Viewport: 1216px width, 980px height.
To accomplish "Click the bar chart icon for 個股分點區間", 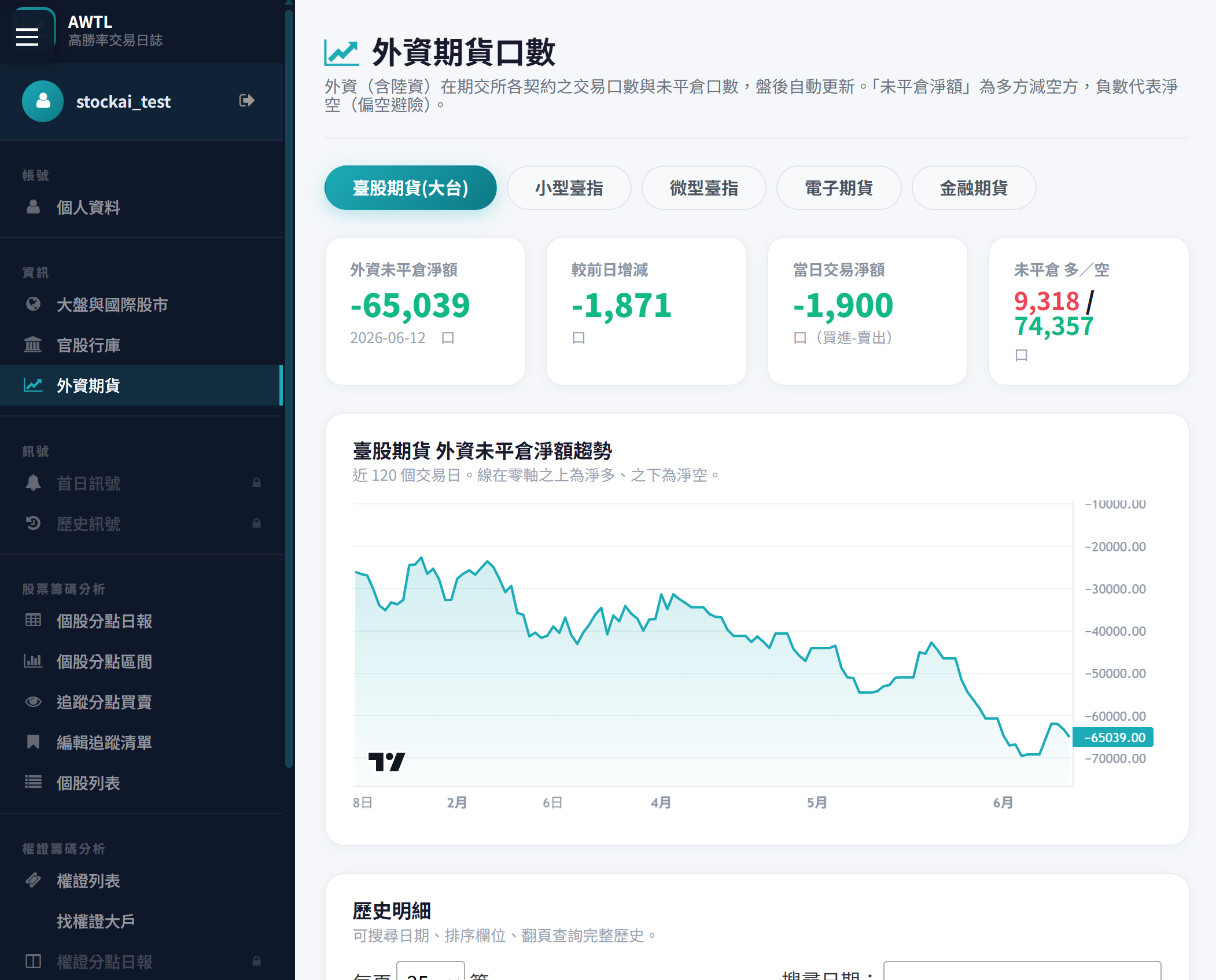I will (x=33, y=661).
